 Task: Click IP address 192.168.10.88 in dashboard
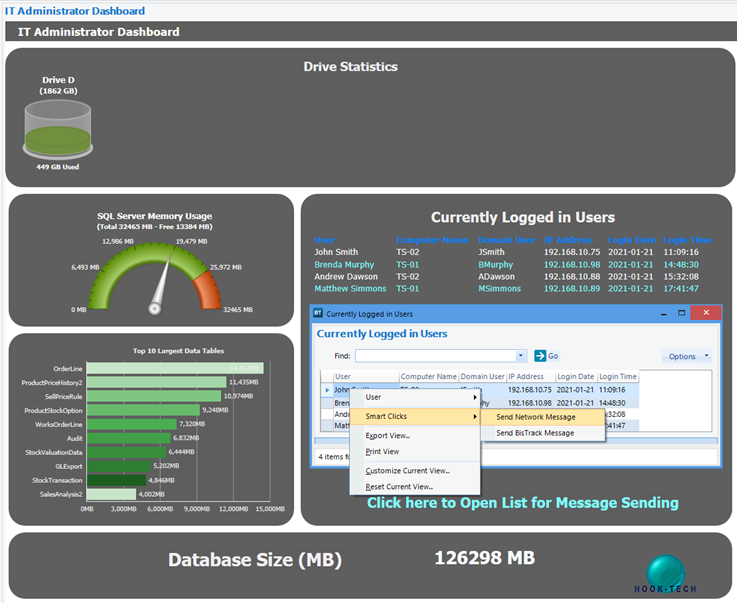tap(572, 277)
